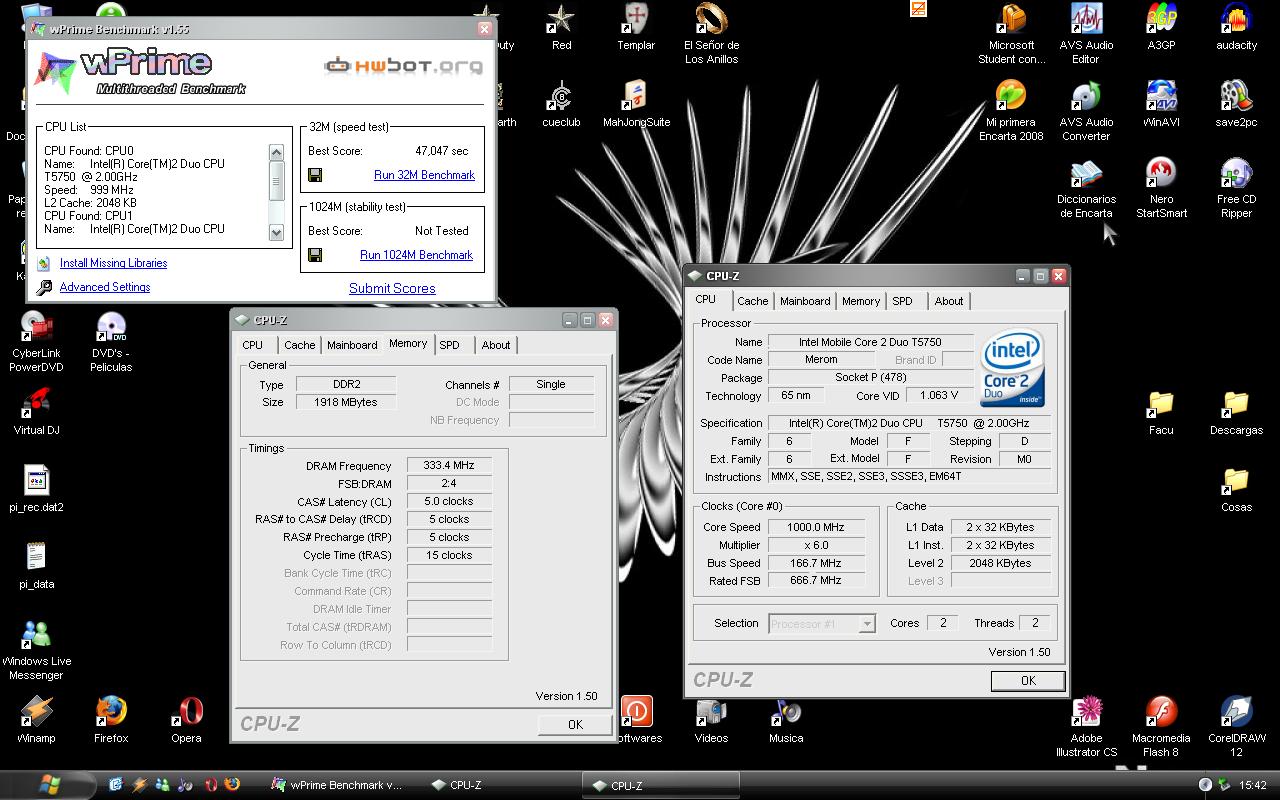Launch the A3GP desktop shortcut
Image resolution: width=1280 pixels, height=800 pixels.
pos(1161,28)
